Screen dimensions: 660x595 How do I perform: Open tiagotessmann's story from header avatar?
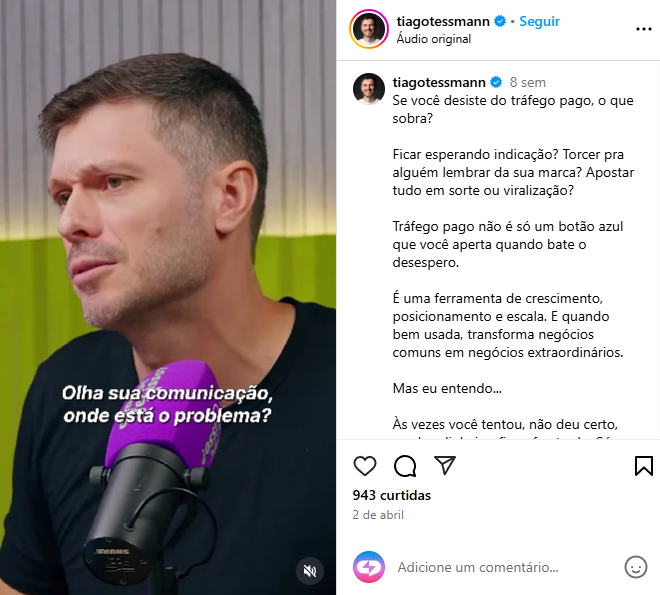coord(369,29)
